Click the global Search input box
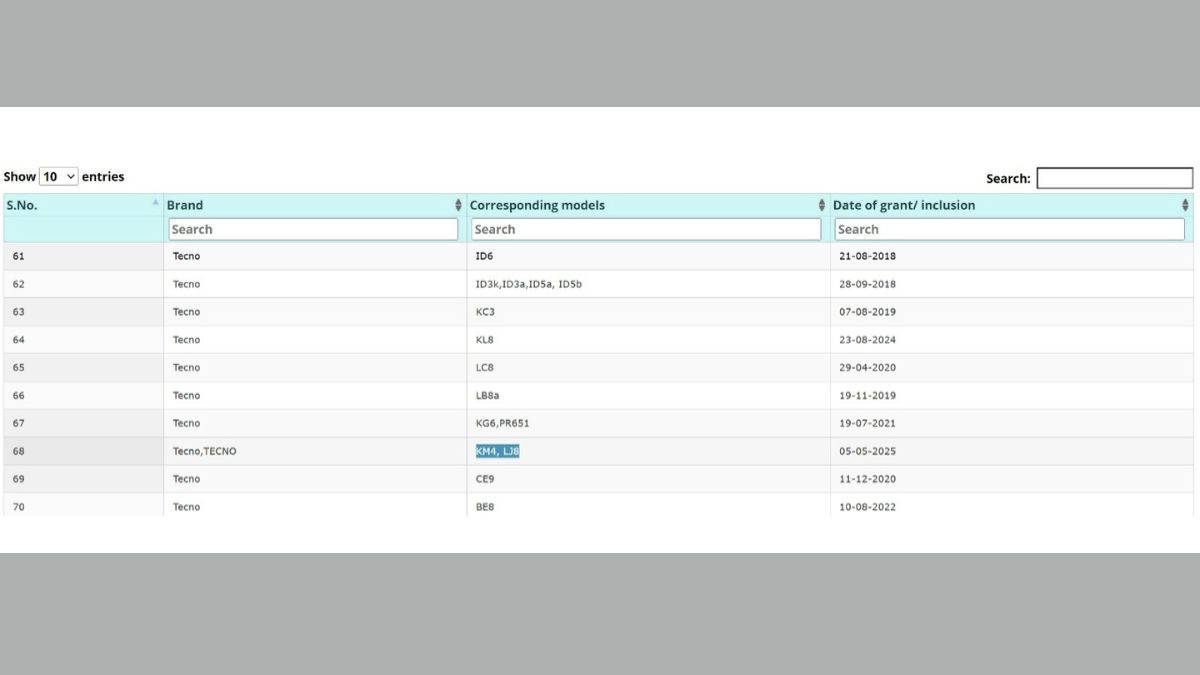This screenshot has width=1200, height=675. click(1114, 178)
